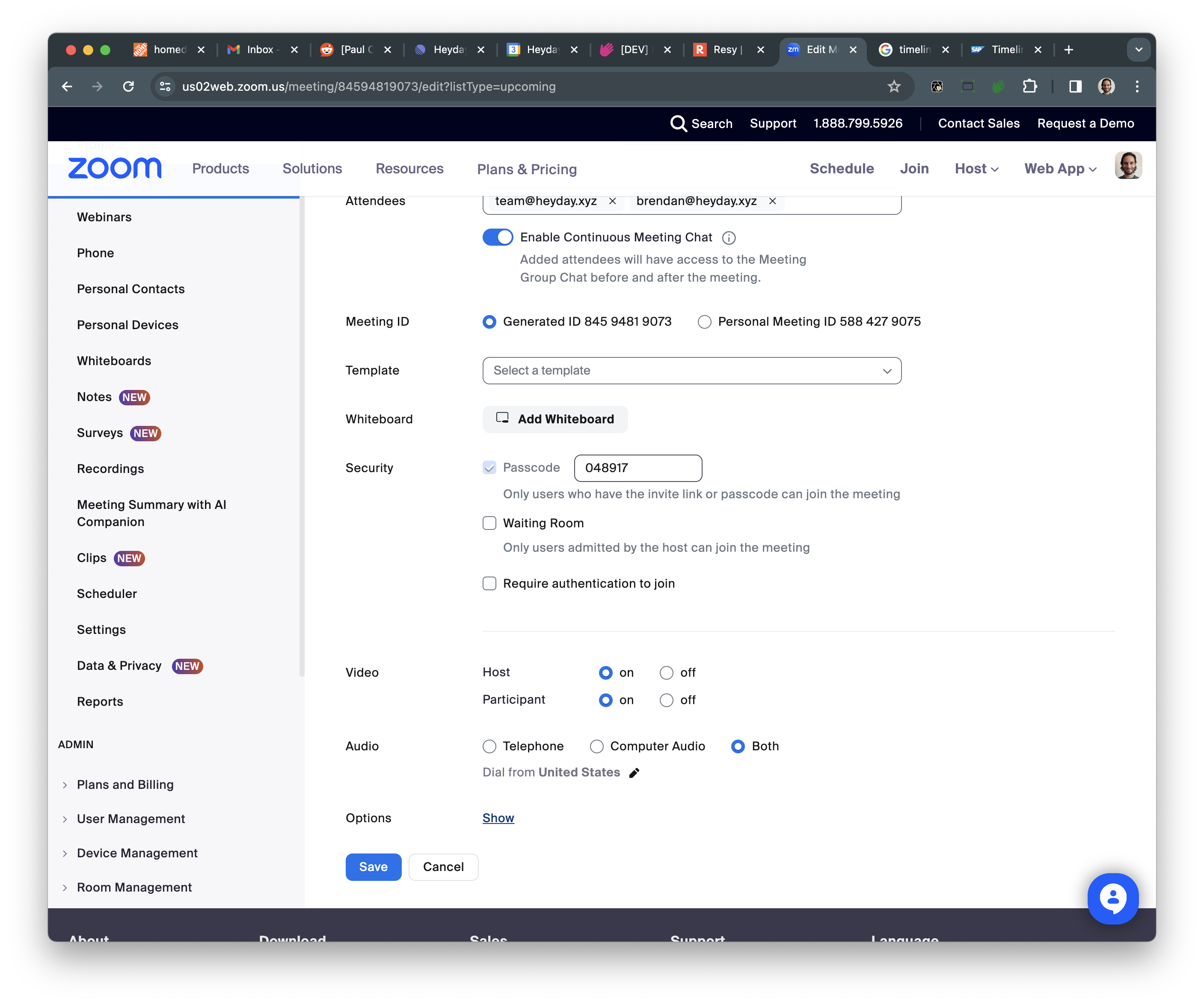This screenshot has width=1204, height=1005.
Task: Turn Host video off
Action: click(x=666, y=673)
